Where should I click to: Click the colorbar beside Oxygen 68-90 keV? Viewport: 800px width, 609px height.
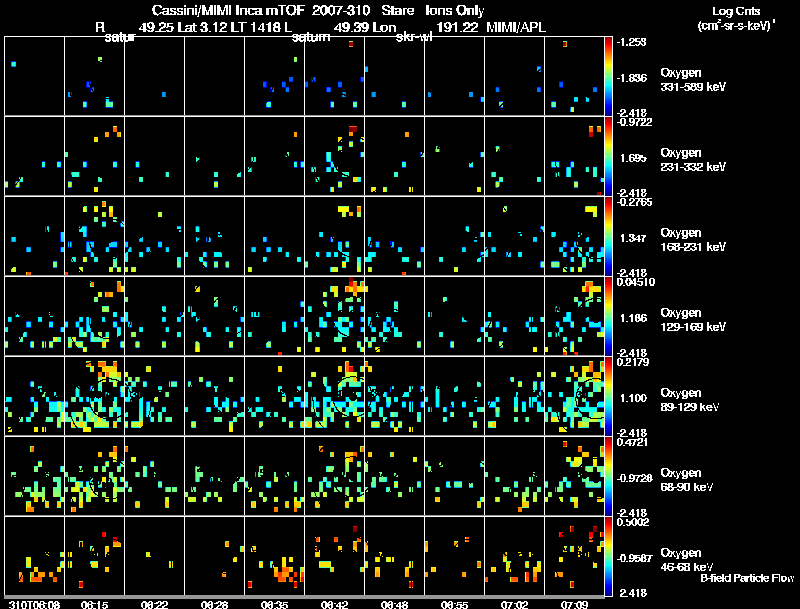tap(608, 476)
